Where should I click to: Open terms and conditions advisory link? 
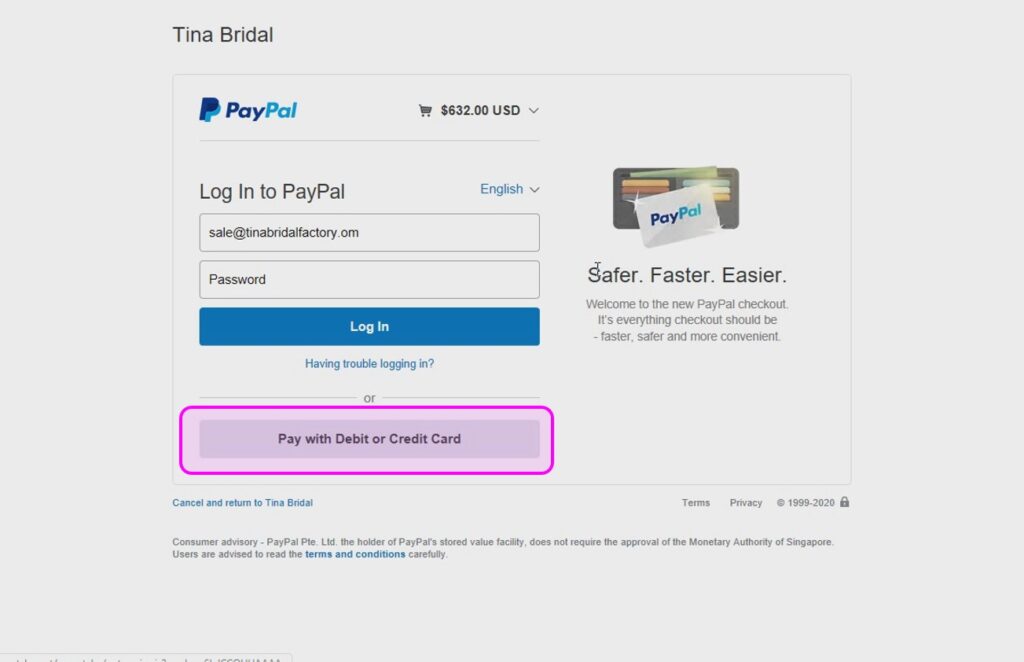355,554
